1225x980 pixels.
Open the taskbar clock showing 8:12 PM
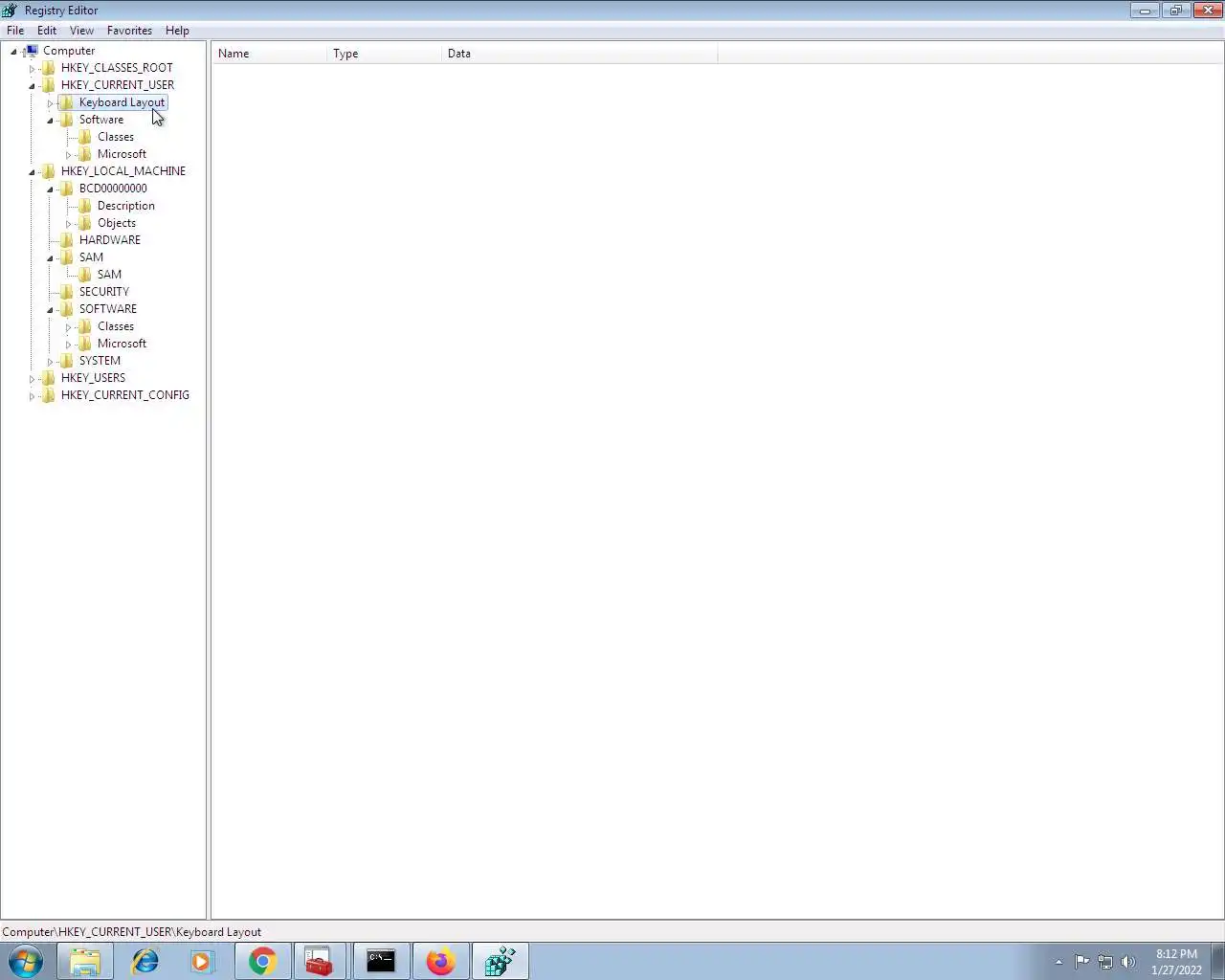click(1176, 962)
